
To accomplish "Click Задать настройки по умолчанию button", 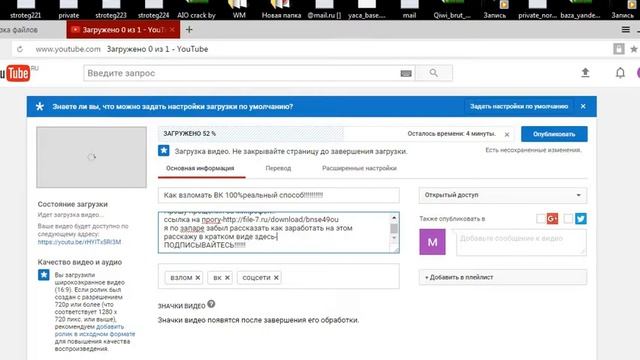I will click(x=519, y=106).
